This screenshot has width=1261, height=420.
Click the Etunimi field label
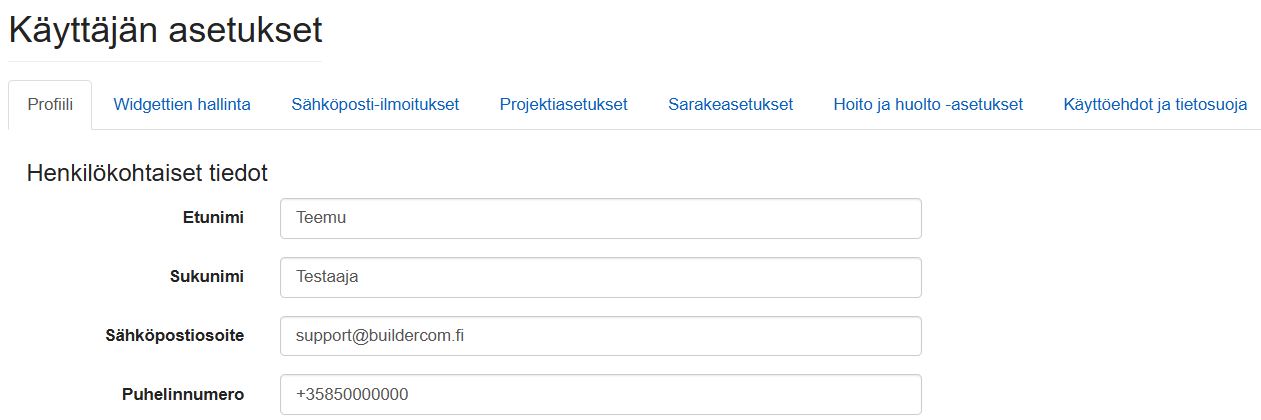[213, 217]
